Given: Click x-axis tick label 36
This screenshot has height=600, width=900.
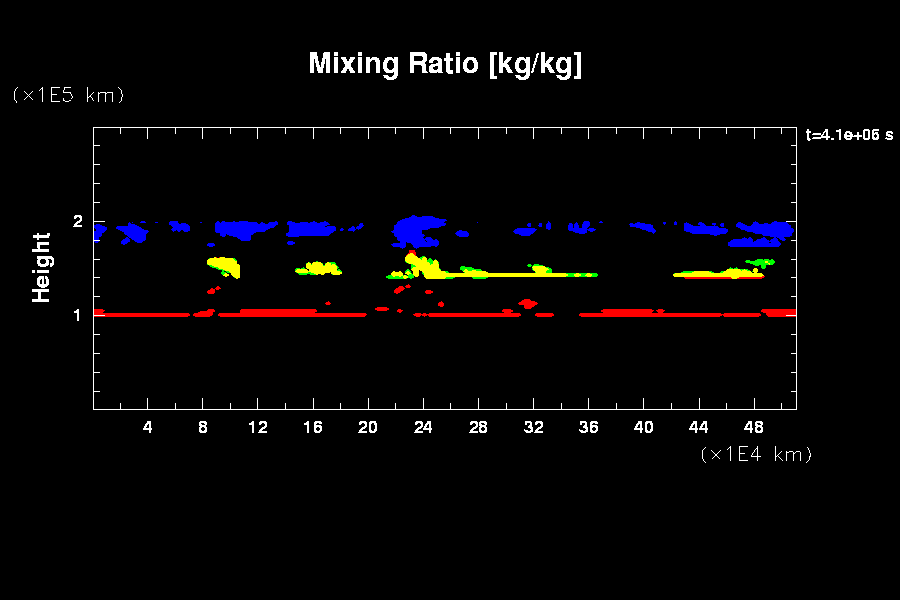Looking at the screenshot, I should click(x=588, y=427).
